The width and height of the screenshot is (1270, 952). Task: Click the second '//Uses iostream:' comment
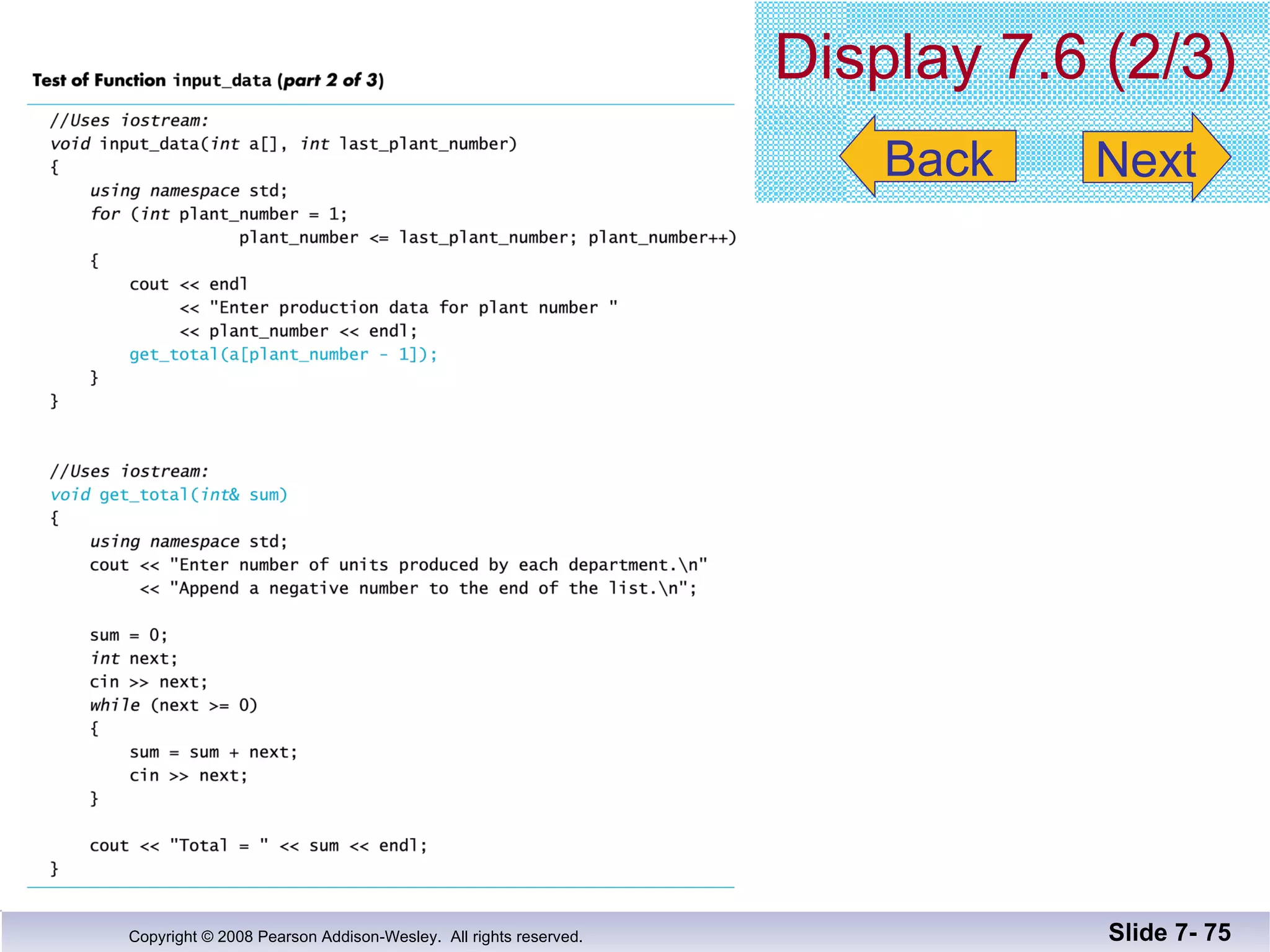tap(129, 472)
